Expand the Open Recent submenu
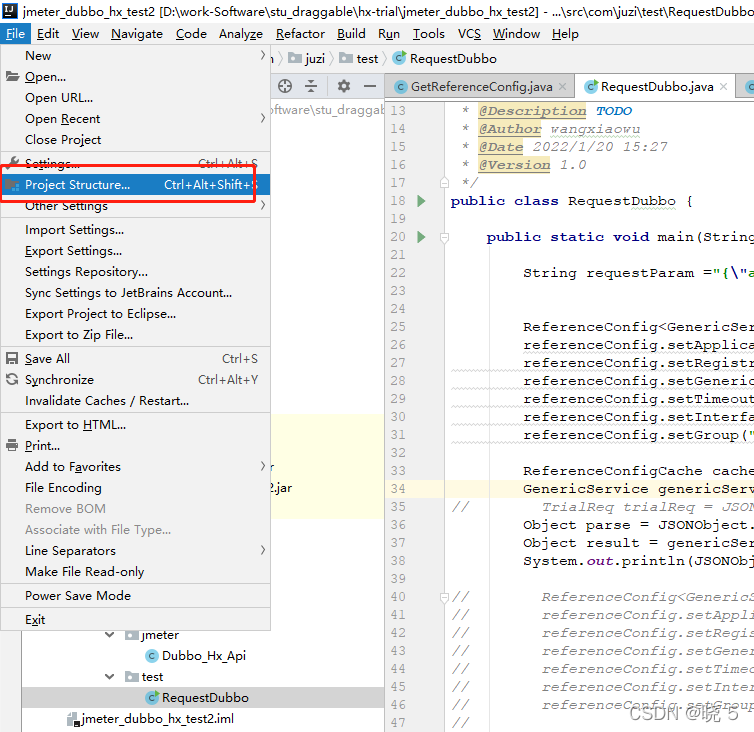 (263, 118)
